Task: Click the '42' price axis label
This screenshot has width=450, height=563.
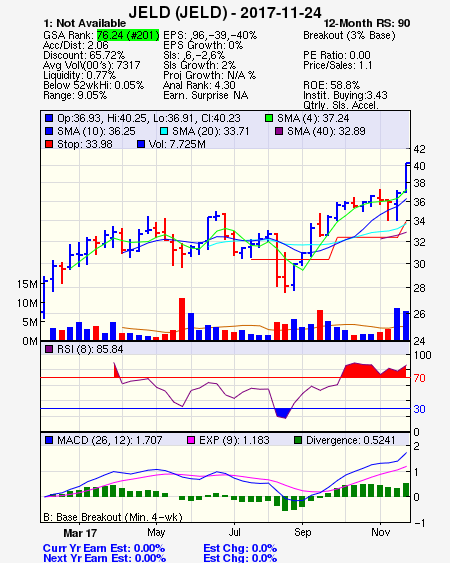Action: coord(419,149)
